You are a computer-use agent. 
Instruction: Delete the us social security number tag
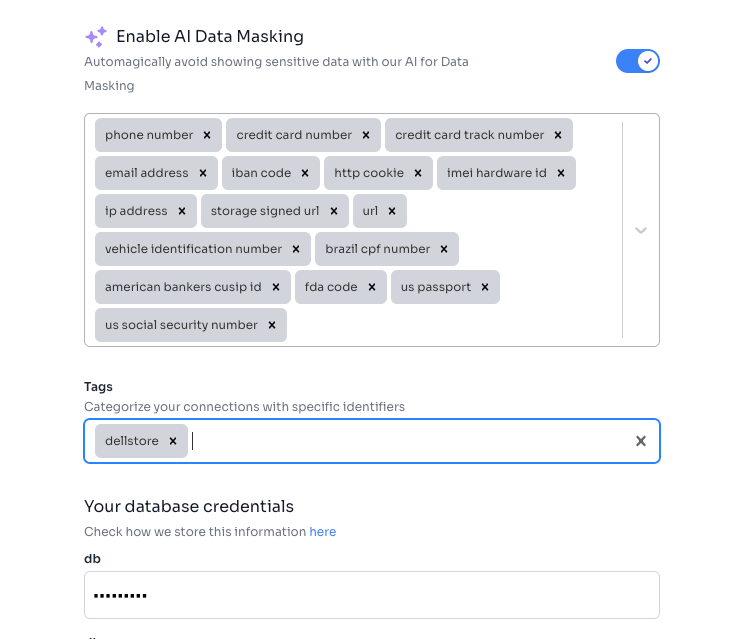click(x=272, y=325)
